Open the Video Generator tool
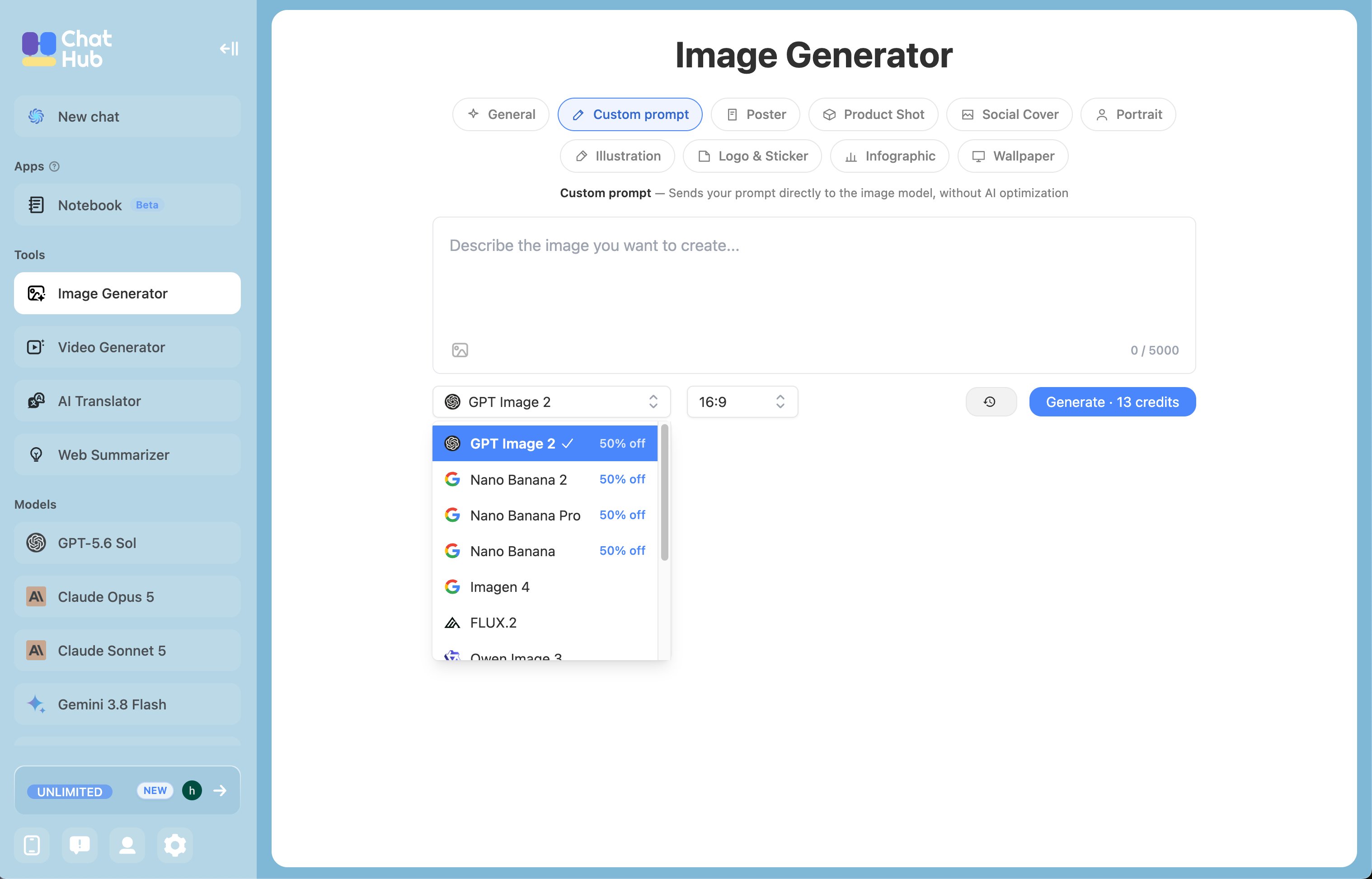The height and width of the screenshot is (879, 1372). coord(127,347)
